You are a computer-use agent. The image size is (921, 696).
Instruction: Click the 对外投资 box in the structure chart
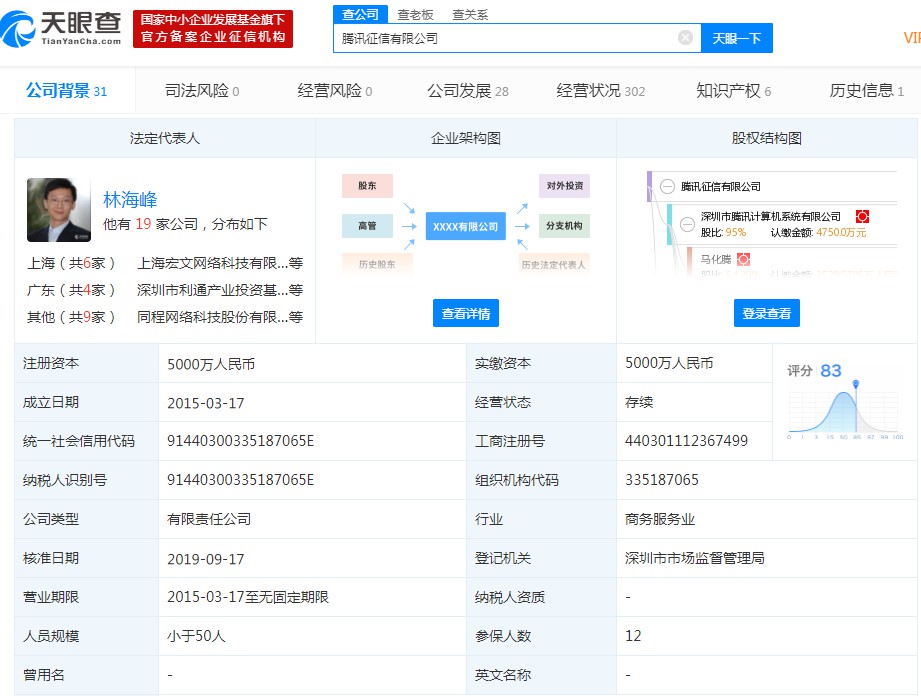(564, 186)
